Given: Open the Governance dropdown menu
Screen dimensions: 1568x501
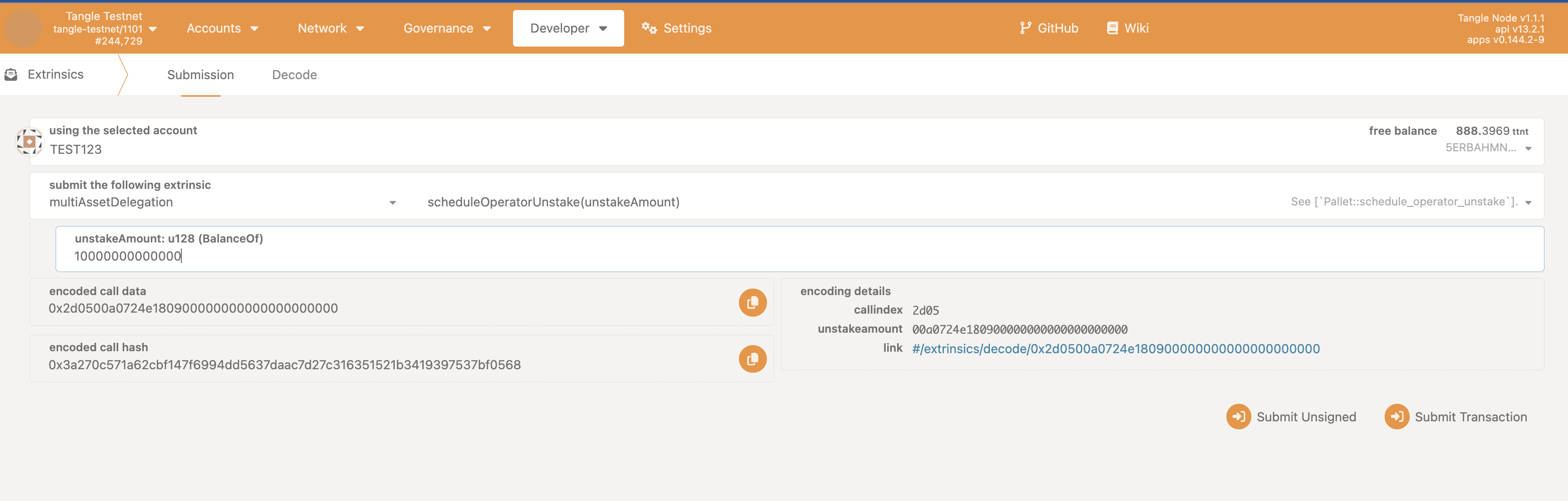Looking at the screenshot, I should point(447,28).
